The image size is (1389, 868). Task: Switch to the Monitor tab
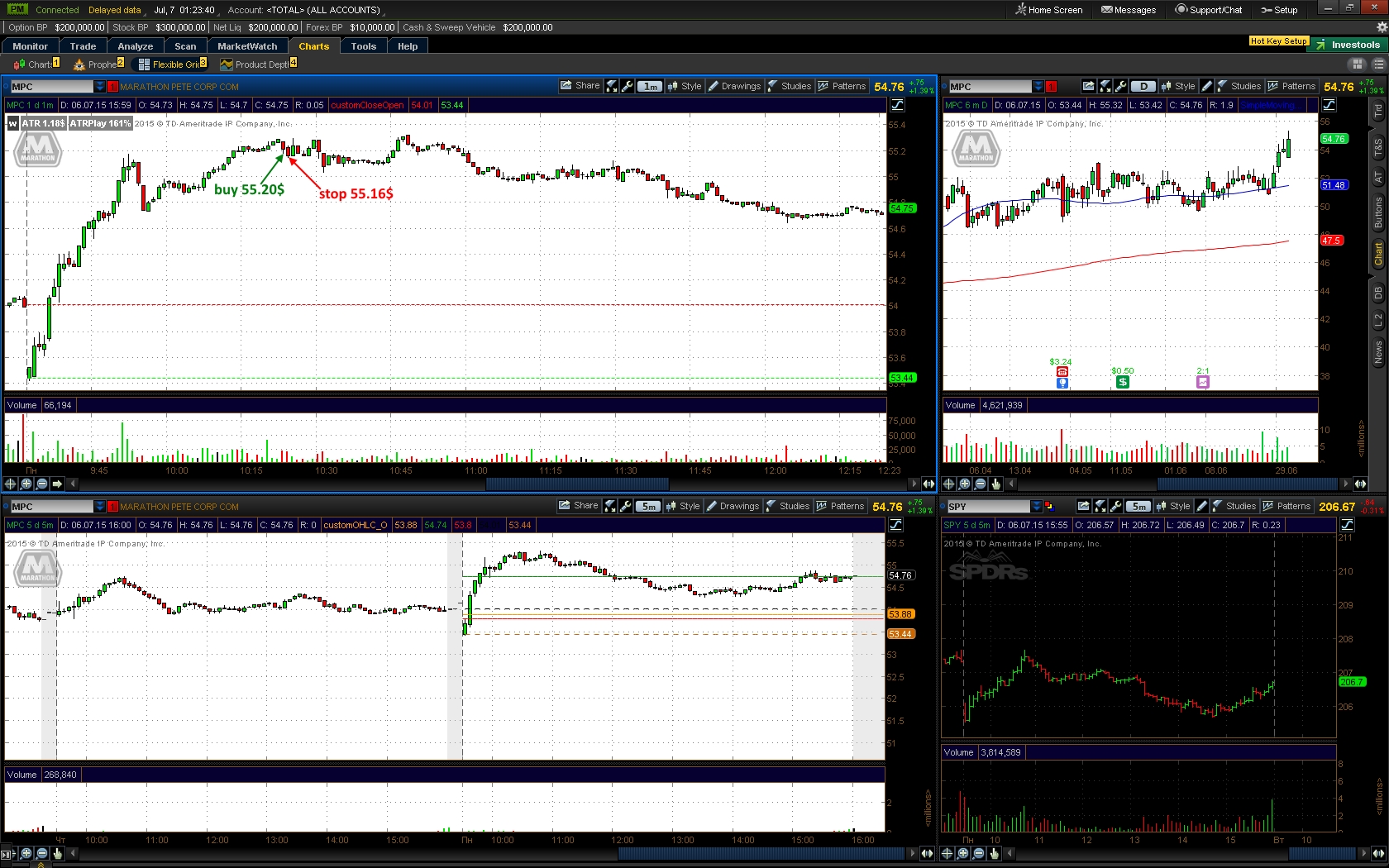[30, 46]
